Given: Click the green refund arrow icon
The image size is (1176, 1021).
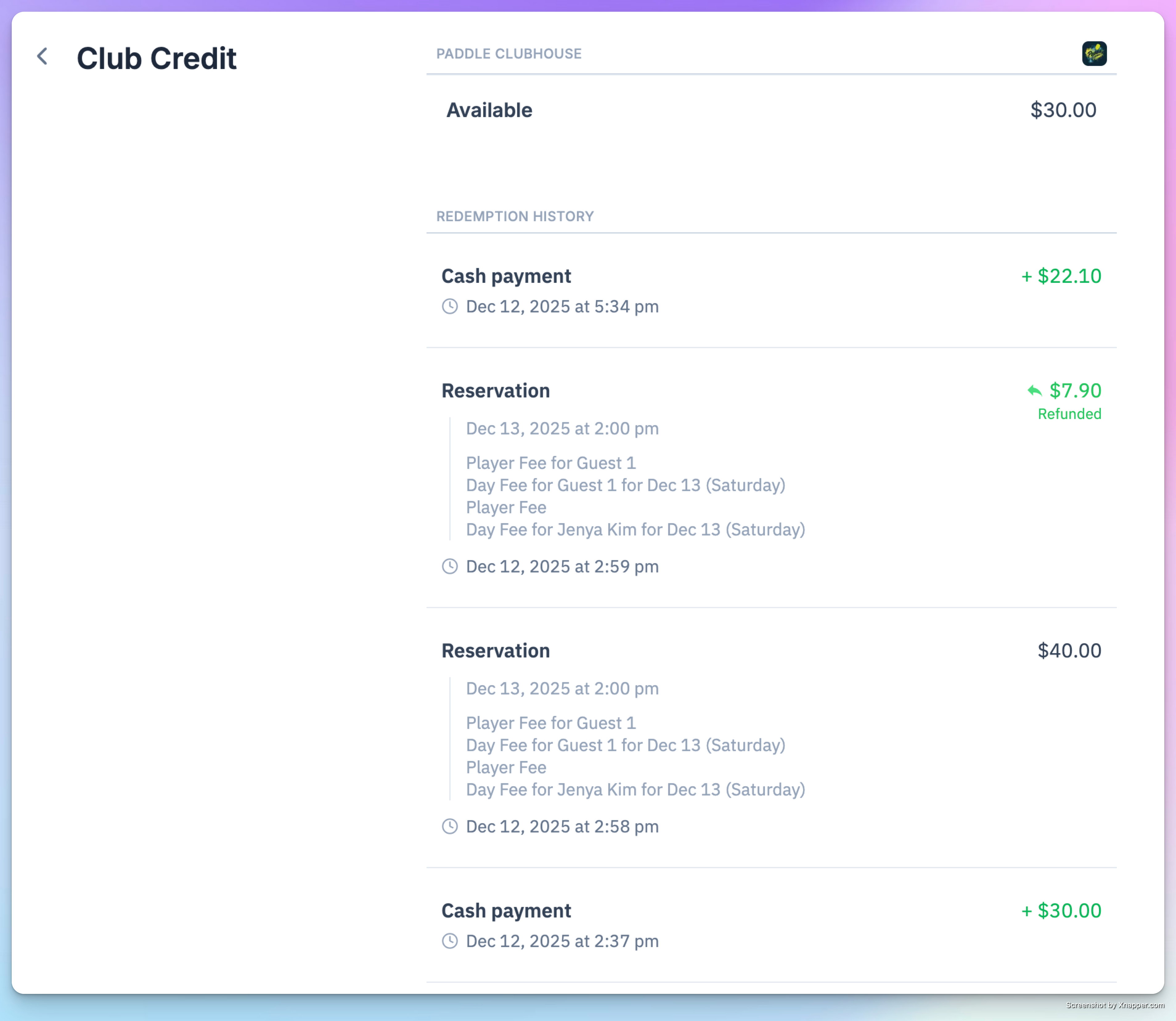Looking at the screenshot, I should coord(1034,391).
